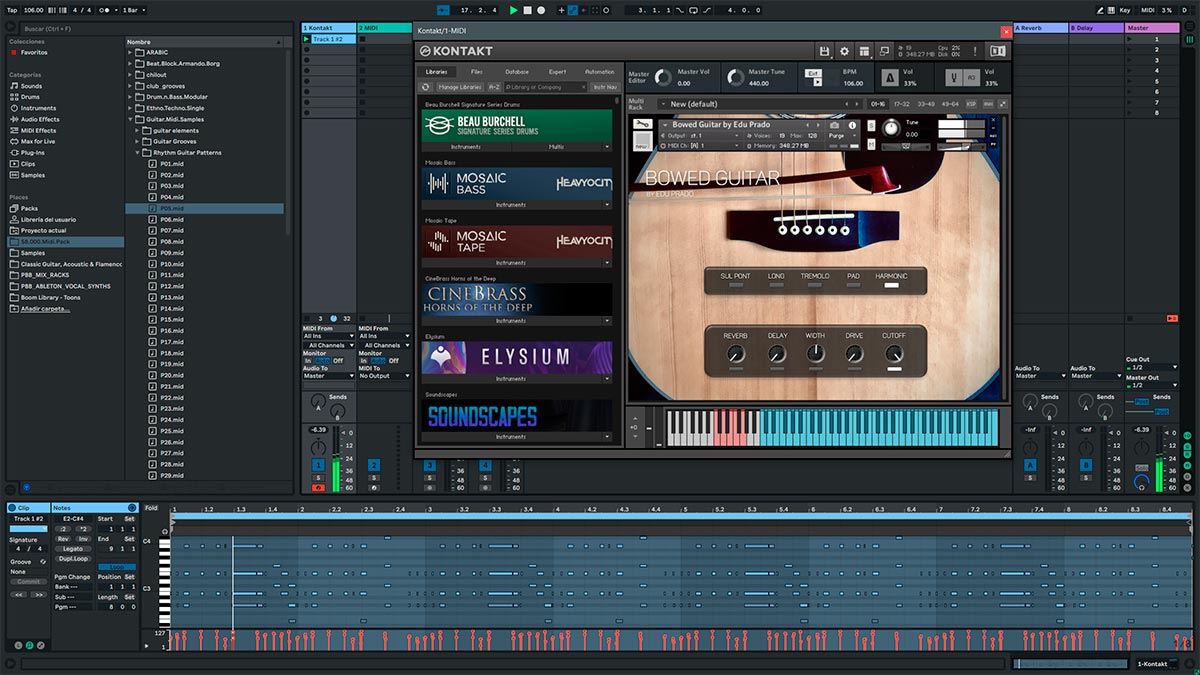Open the Files tab in Kontakt browser
1200x675 pixels.
[477, 72]
